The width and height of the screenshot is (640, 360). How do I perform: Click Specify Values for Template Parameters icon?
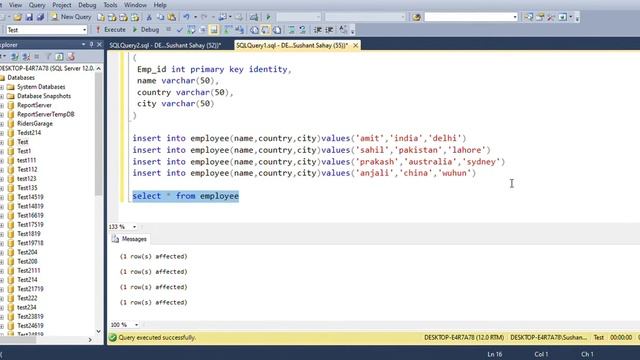[343, 30]
